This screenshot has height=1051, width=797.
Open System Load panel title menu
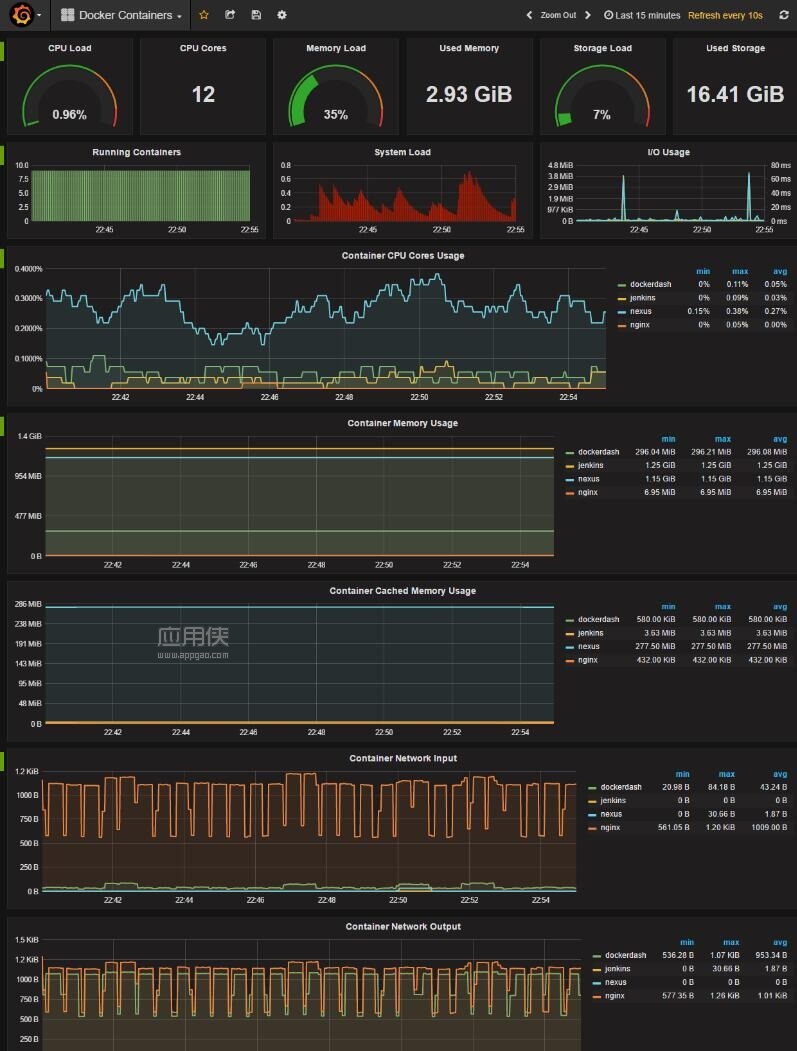pyautogui.click(x=402, y=152)
